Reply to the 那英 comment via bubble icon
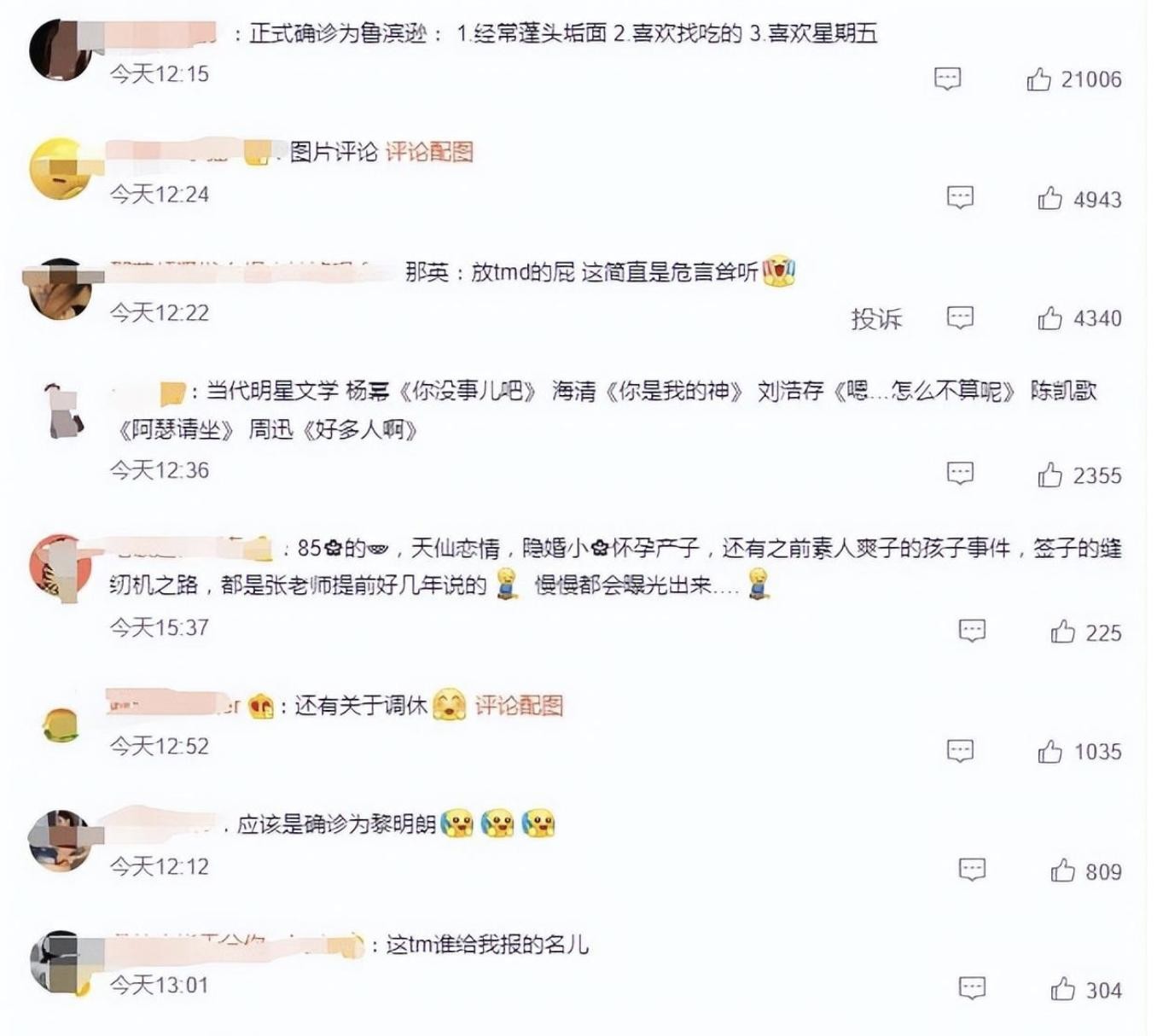The width and height of the screenshot is (1157, 1036). point(960,317)
